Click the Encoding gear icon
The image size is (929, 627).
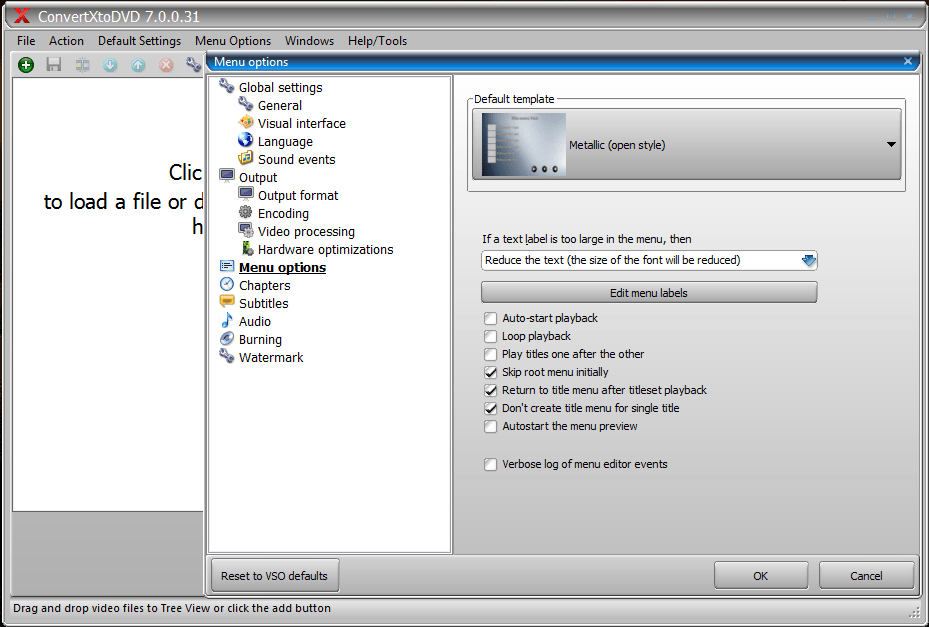(245, 212)
